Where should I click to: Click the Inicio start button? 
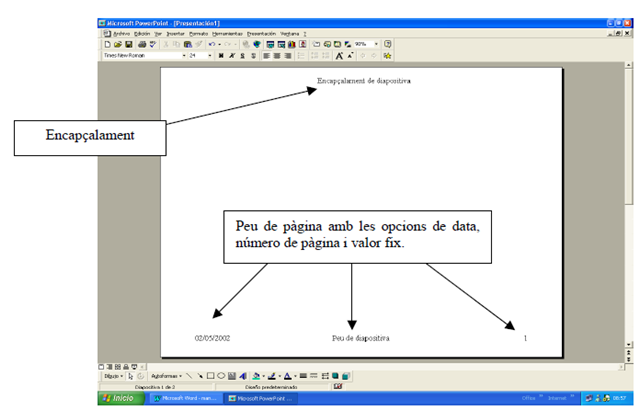point(121,398)
